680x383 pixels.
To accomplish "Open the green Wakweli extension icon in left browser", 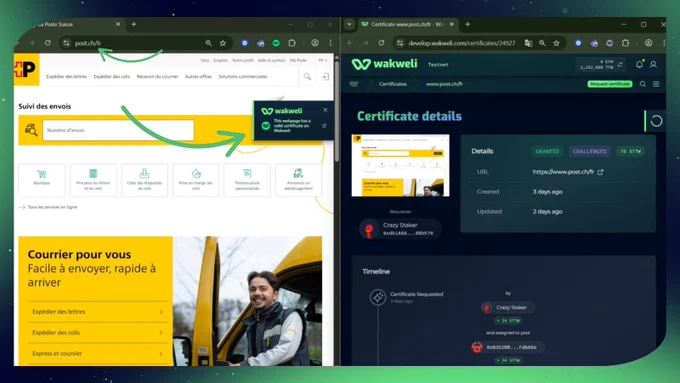I will pos(276,43).
